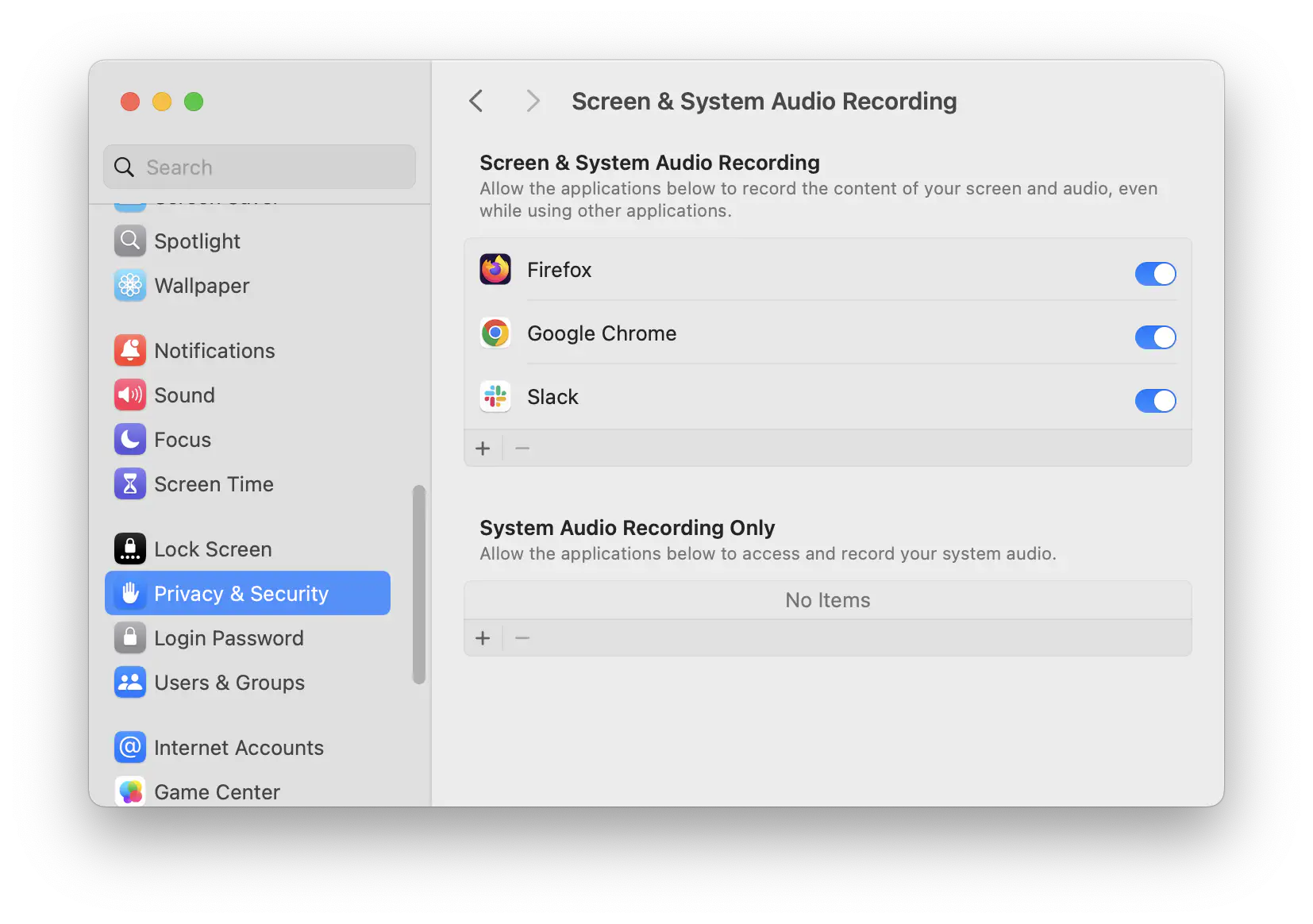Toggle Slack screen recording permission
Viewport: 1313px width, 924px height.
coord(1155,401)
